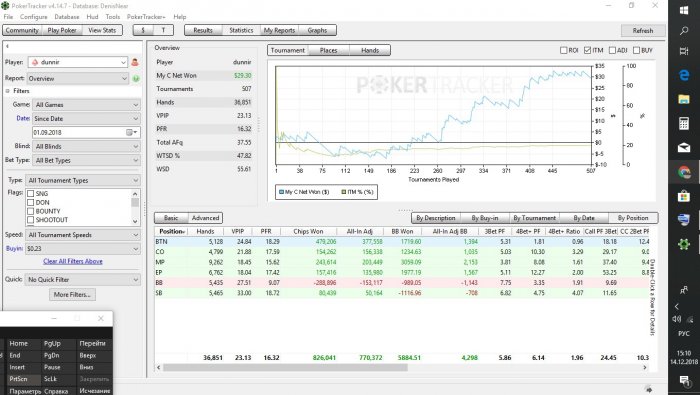The height and width of the screenshot is (395, 700).
Task: Open the Date dropdown Since Date
Action: click(86, 119)
